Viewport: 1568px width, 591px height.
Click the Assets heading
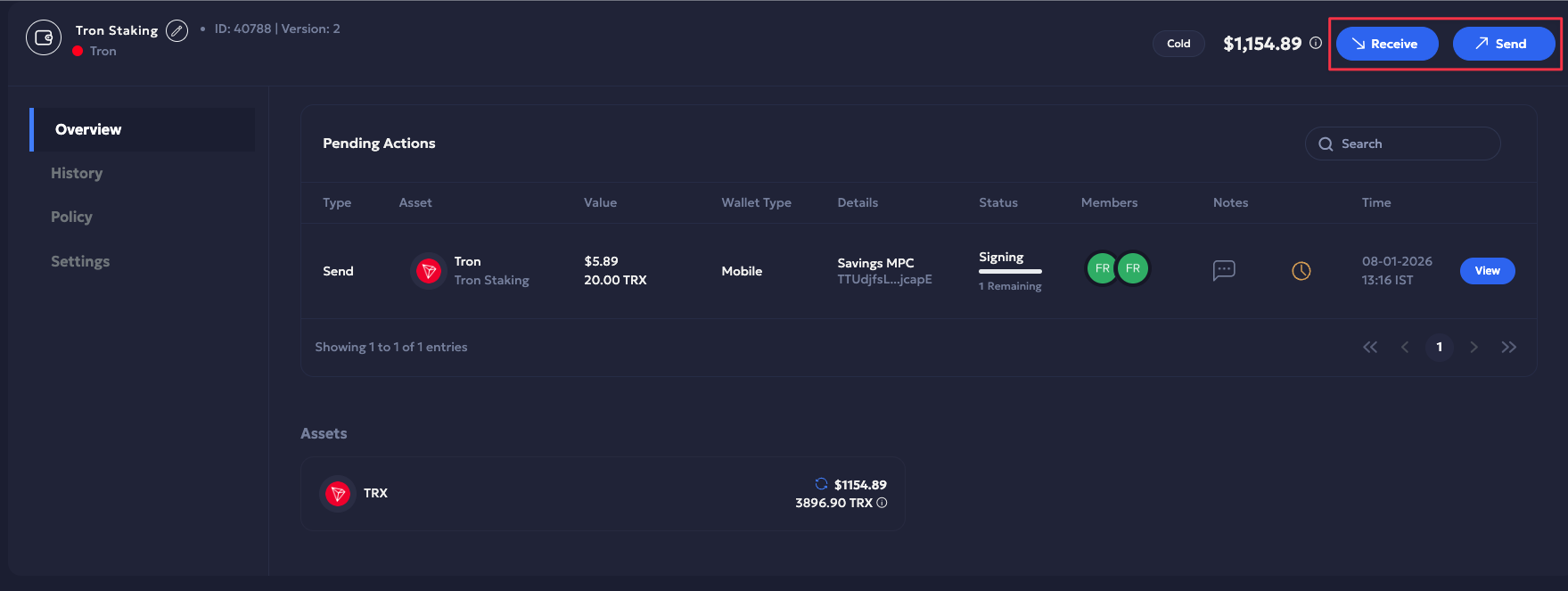coord(324,433)
